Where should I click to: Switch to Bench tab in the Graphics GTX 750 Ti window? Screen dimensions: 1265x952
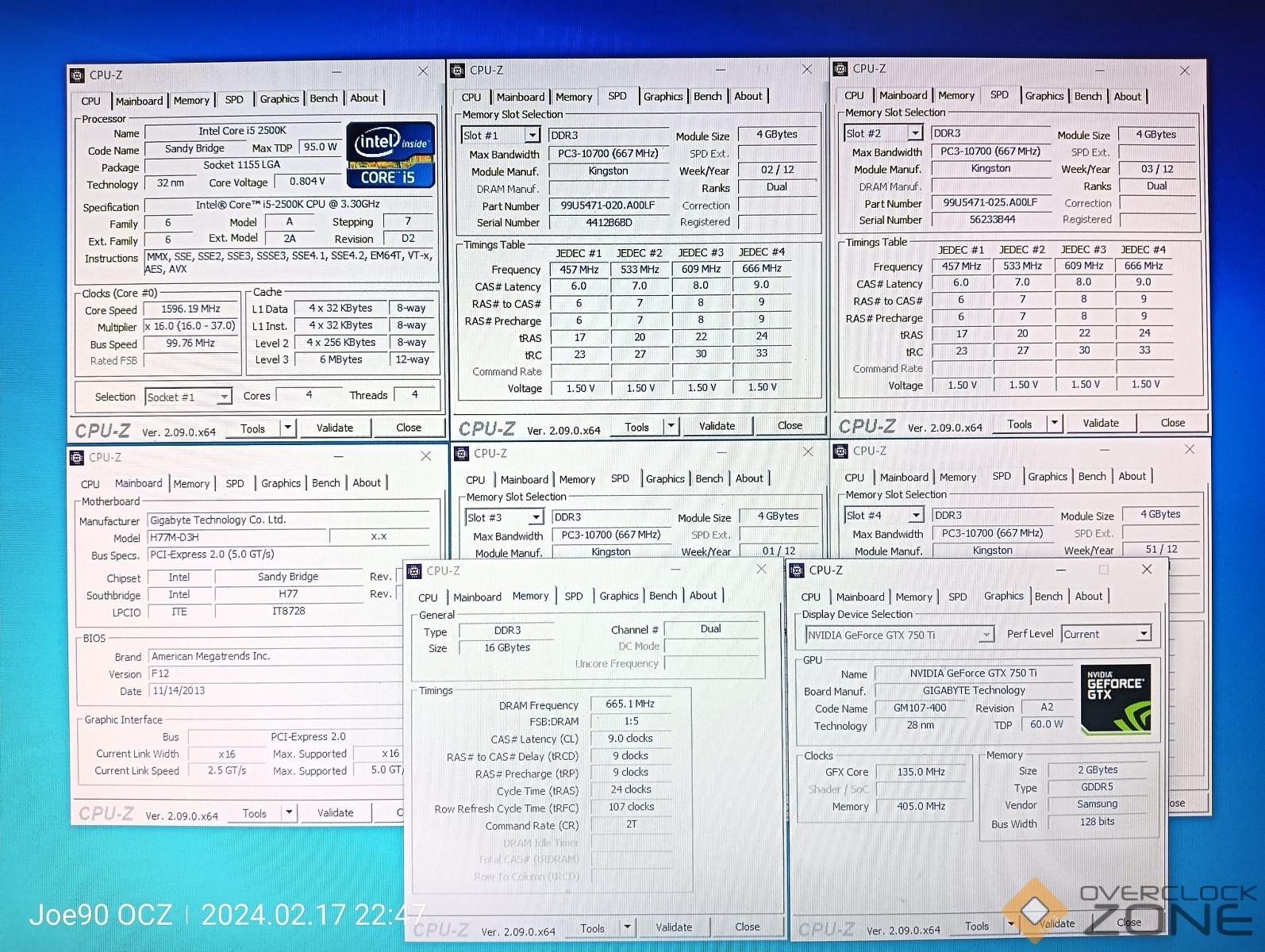pos(1048,596)
